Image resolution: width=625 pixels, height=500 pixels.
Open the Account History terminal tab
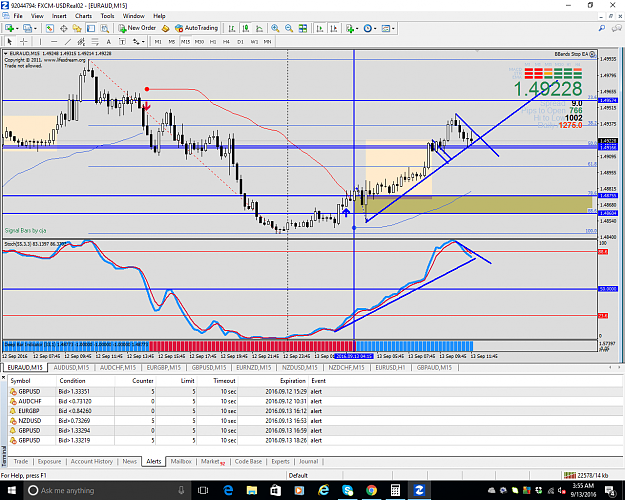coord(92,461)
